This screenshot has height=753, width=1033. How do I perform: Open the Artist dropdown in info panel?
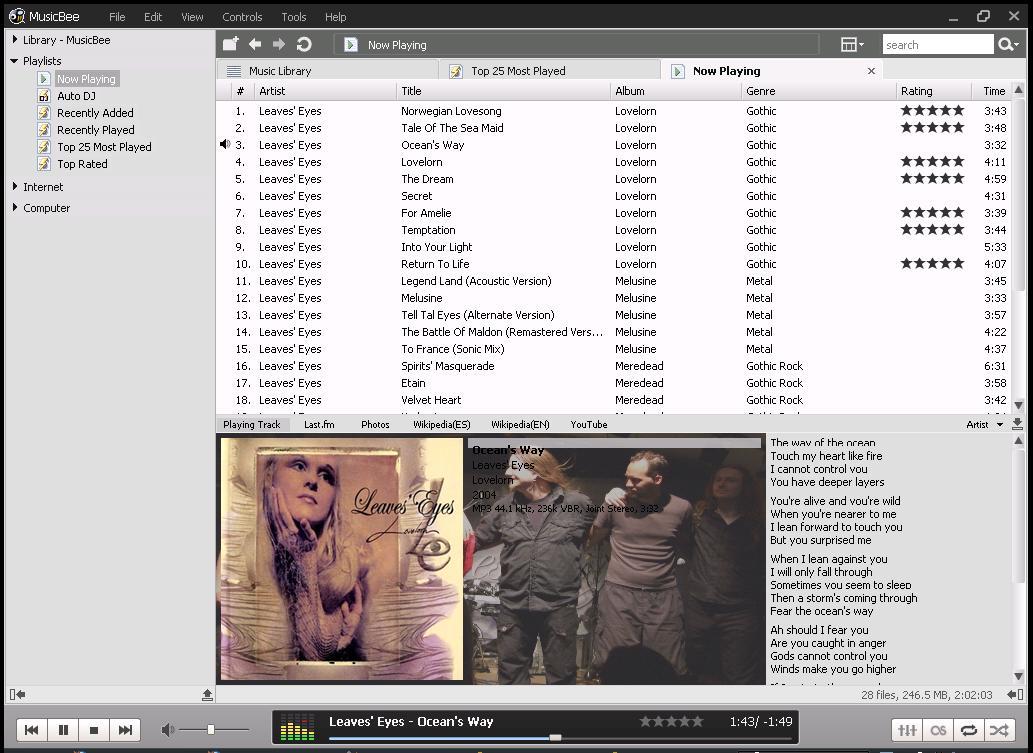tap(984, 424)
